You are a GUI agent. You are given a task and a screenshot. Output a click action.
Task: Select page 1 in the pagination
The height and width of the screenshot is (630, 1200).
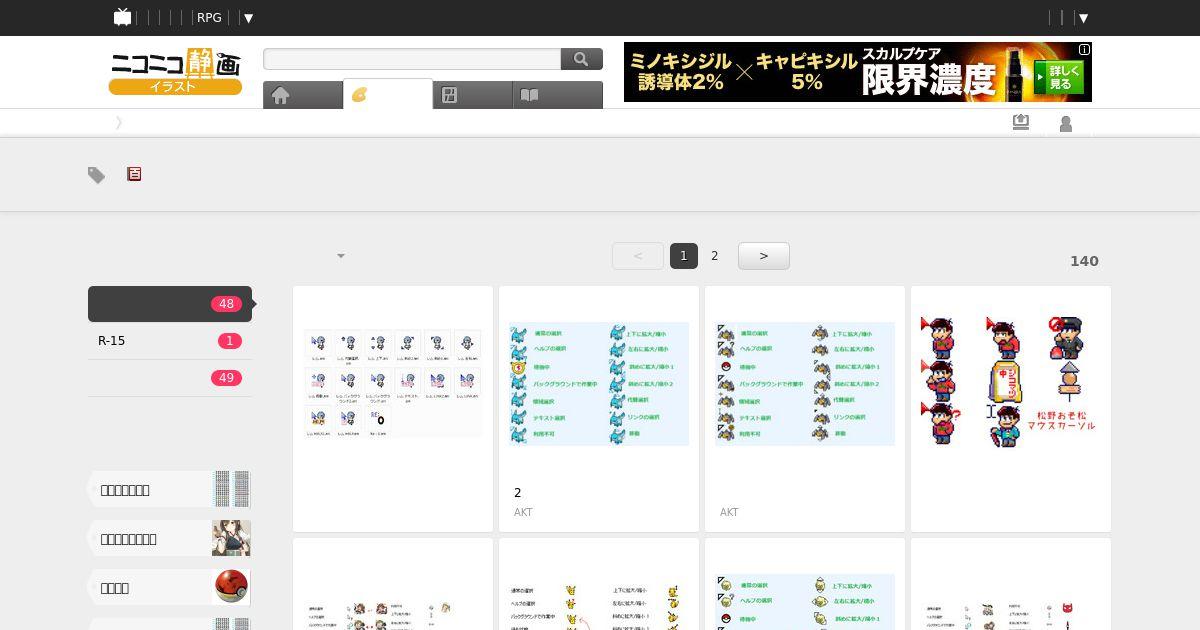click(684, 256)
